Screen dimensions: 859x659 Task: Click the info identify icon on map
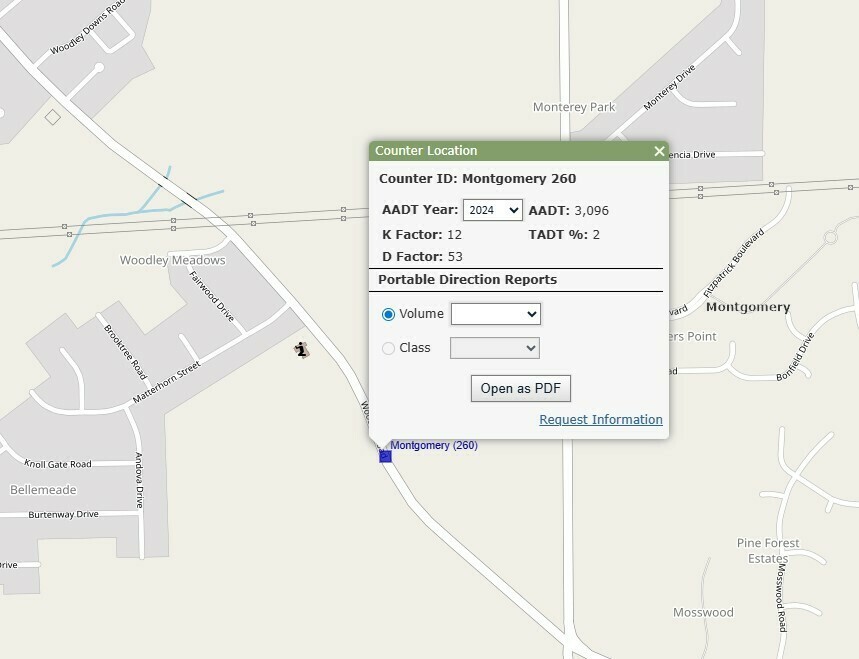301,349
